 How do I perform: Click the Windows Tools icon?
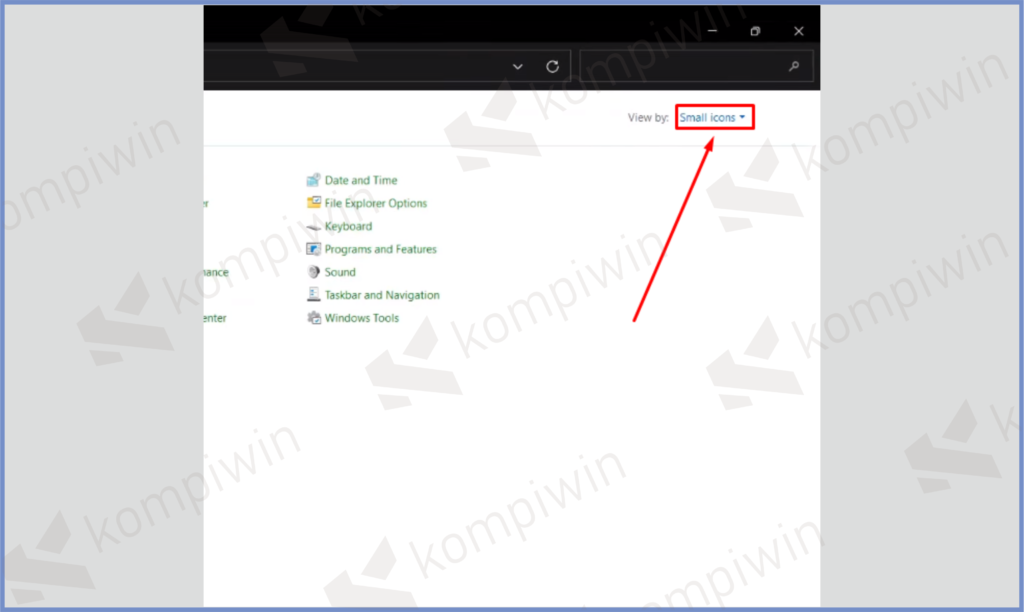(x=314, y=318)
